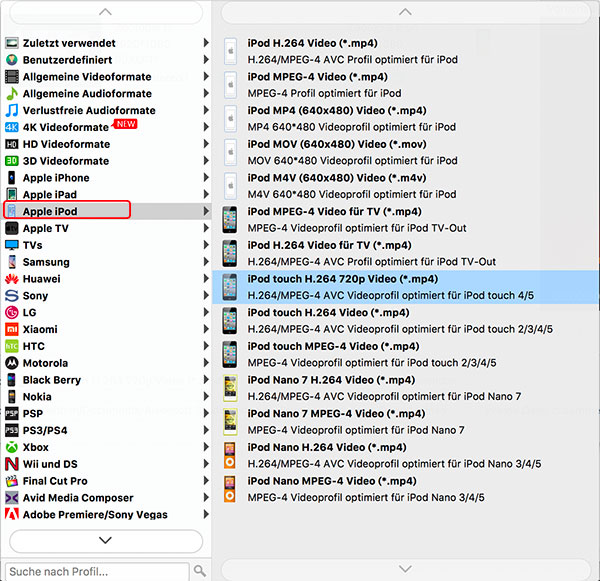
Task: Expand the Wii und DS submenu arrow
Action: pos(206,463)
